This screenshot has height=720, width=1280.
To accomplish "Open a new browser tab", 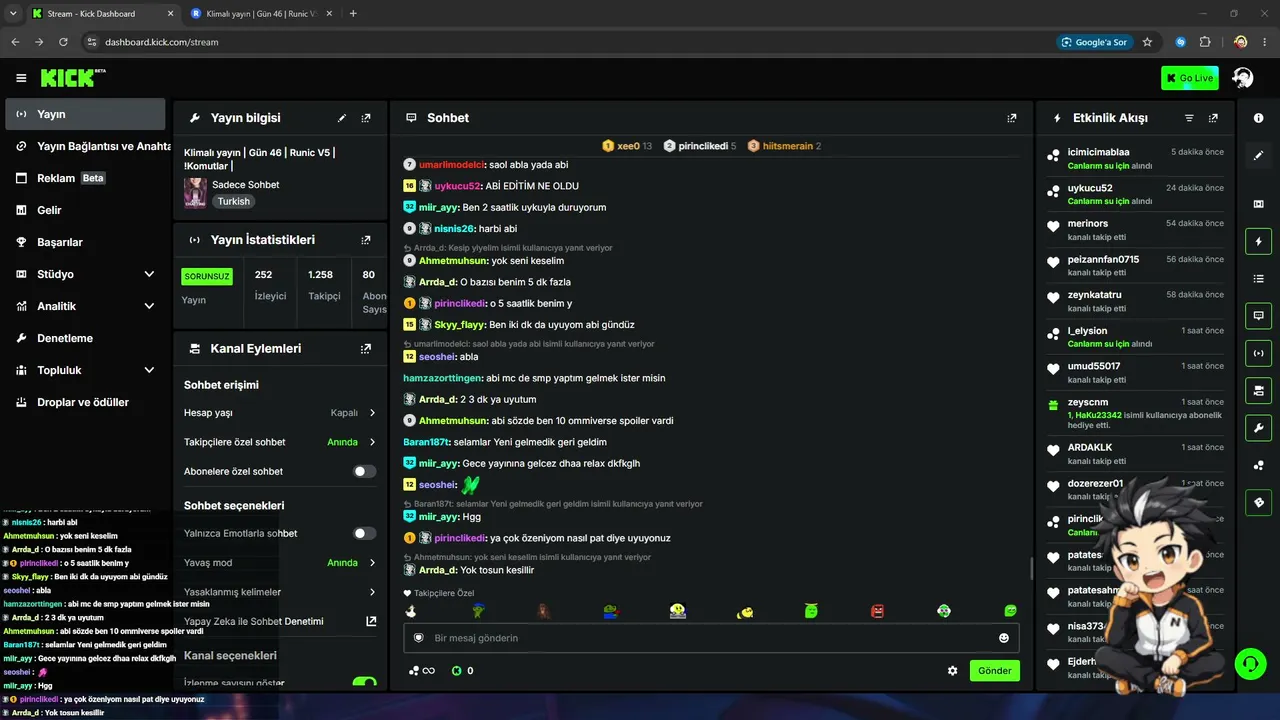I will point(353,14).
